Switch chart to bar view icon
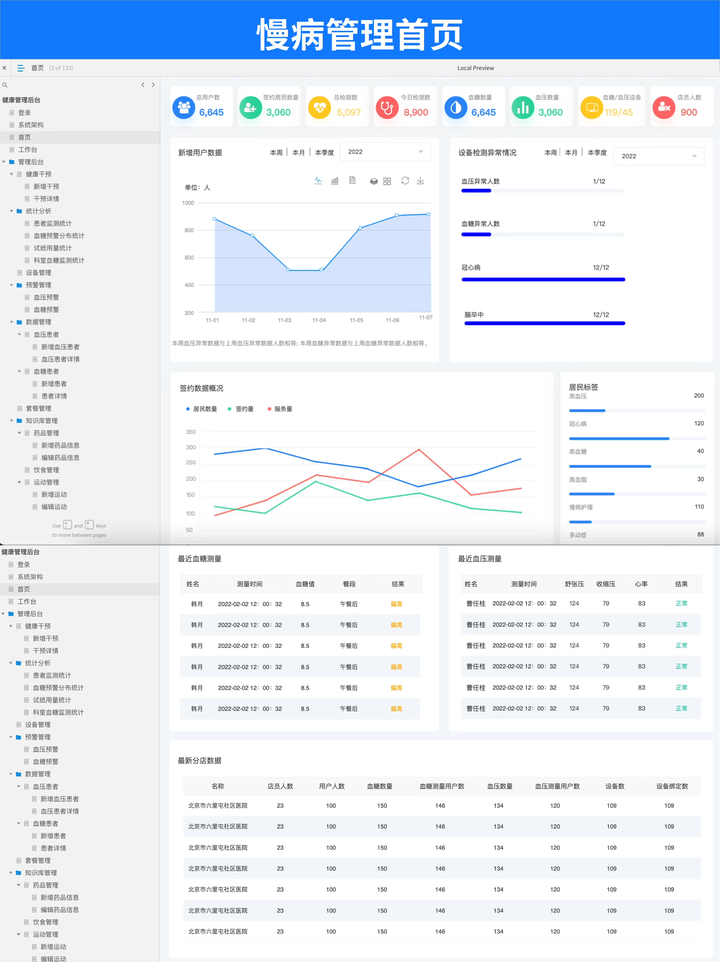720x962 pixels. tap(335, 180)
